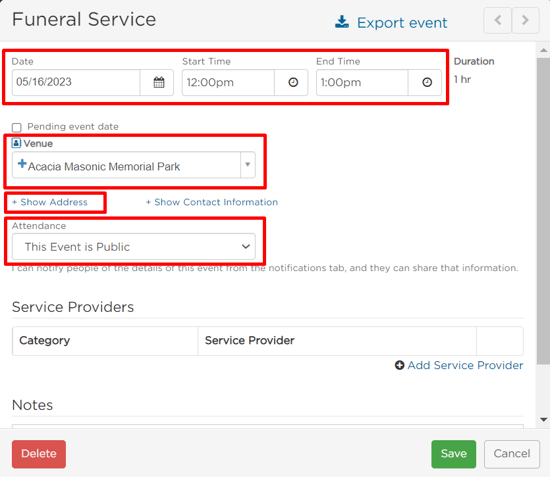The image size is (550, 477).
Task: Open the date calendar picker icon
Action: coord(159,82)
